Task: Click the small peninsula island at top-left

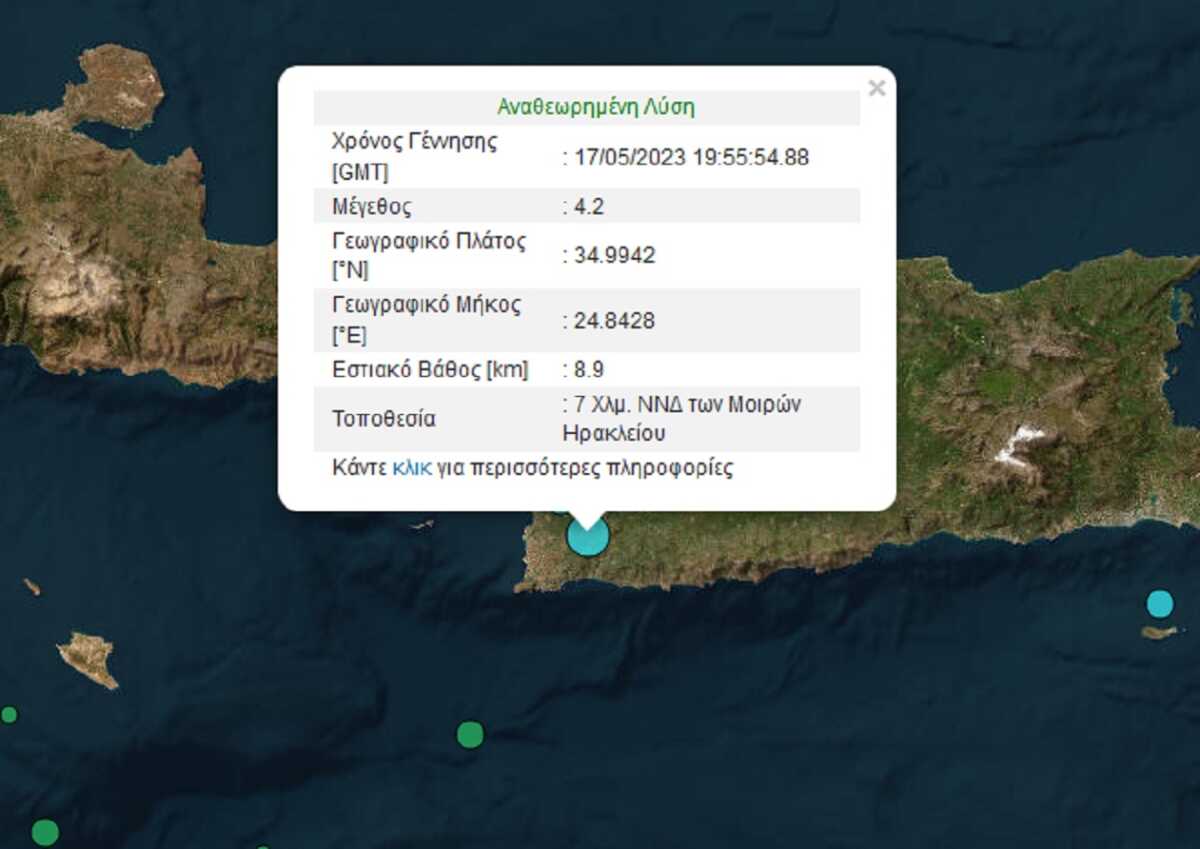Action: pyautogui.click(x=115, y=85)
